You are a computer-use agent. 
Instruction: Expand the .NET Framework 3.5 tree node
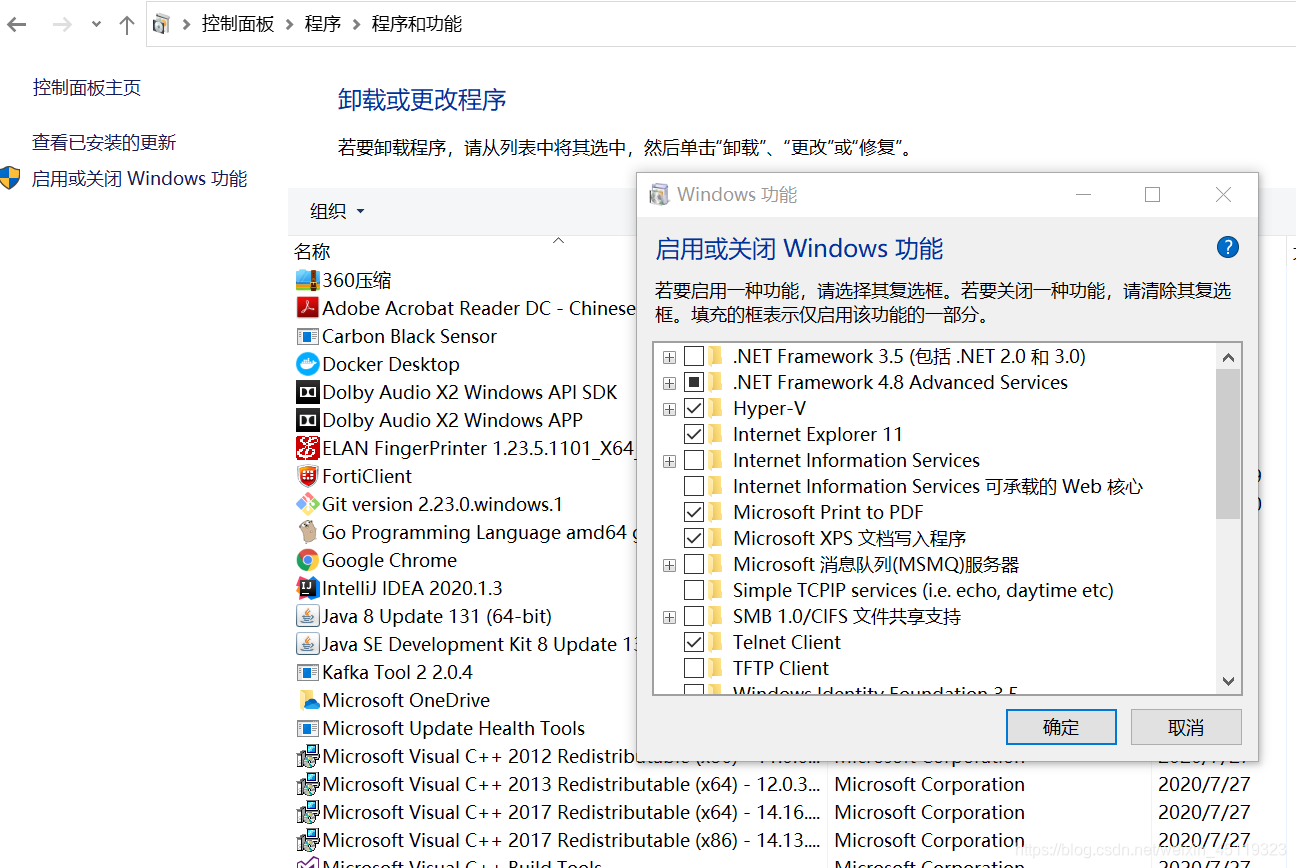[669, 357]
